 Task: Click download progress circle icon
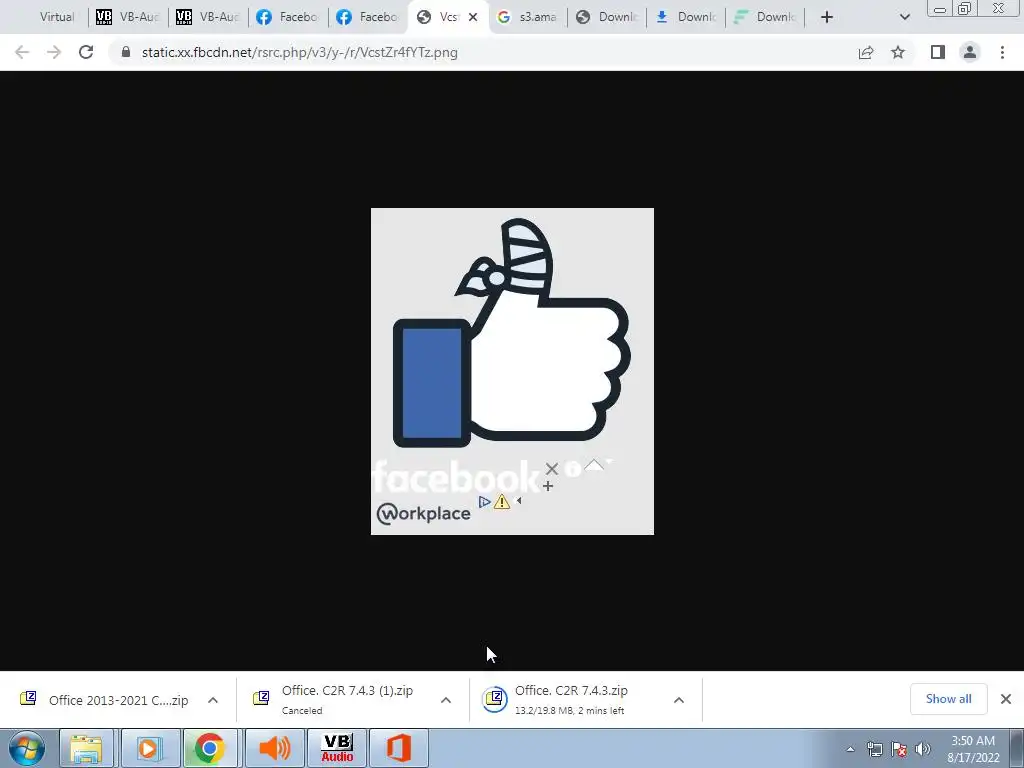[x=494, y=699]
